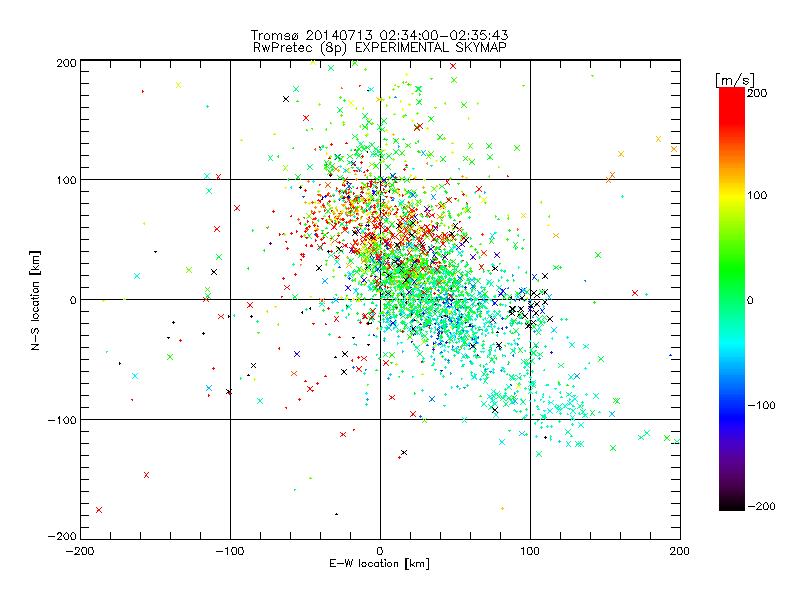800x600 pixels.
Task: Click the x-axis tick label '-100'
Action: [230, 551]
